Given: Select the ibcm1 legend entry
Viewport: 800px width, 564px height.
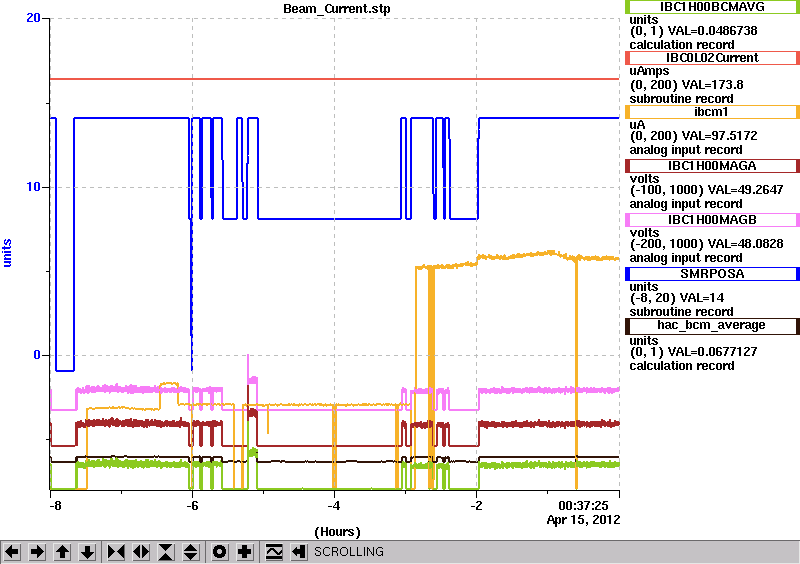Looking at the screenshot, I should pyautogui.click(x=712, y=112).
